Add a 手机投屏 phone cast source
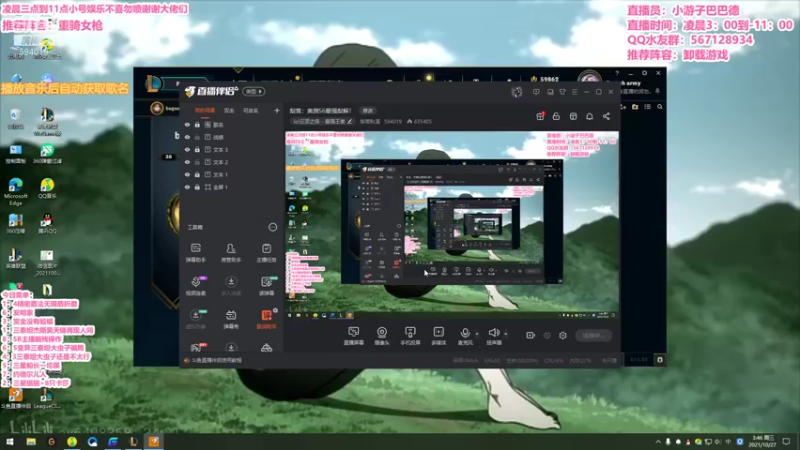800x450 pixels. pyautogui.click(x=410, y=336)
